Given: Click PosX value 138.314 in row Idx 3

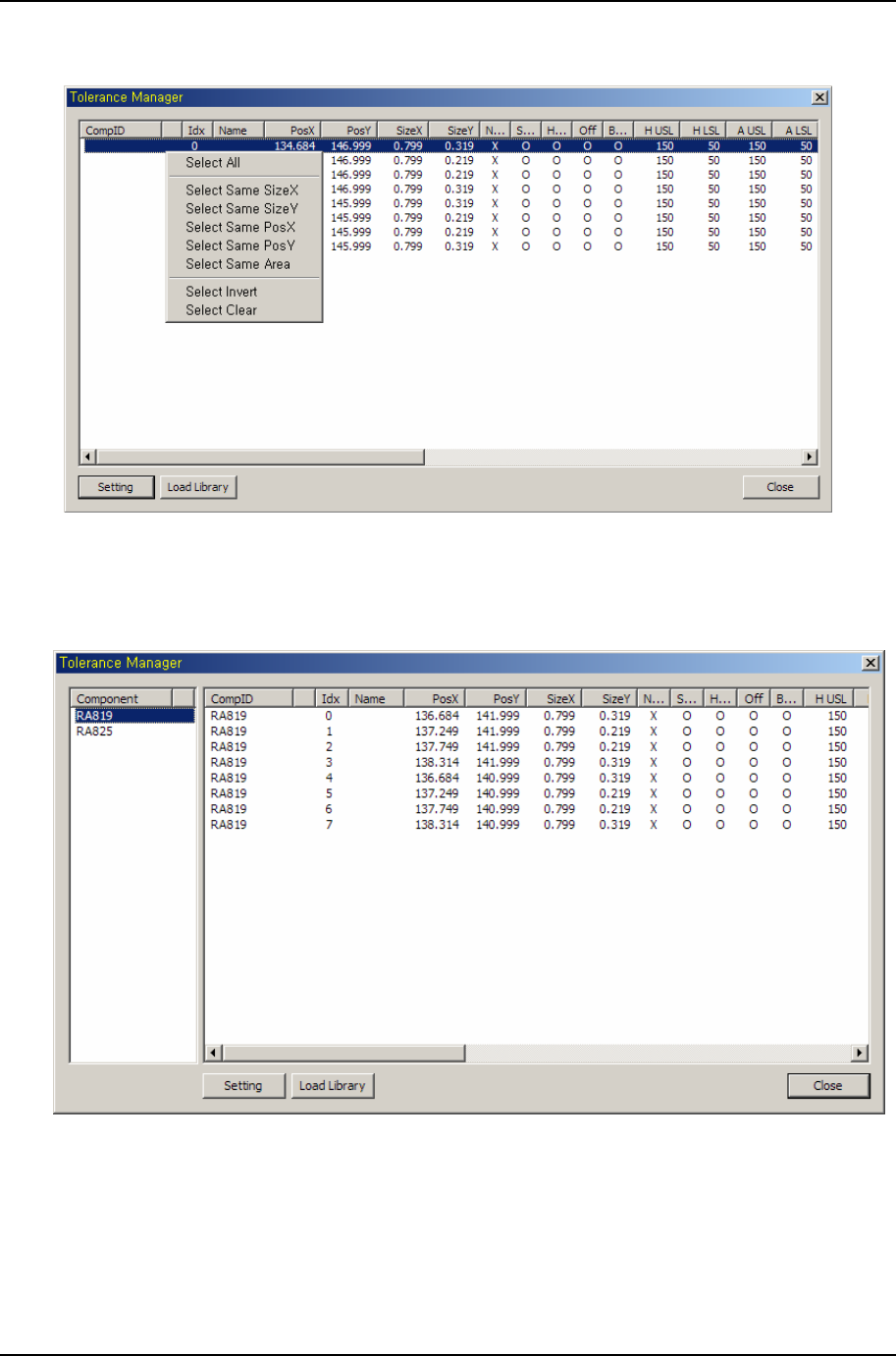Looking at the screenshot, I should click(437, 762).
